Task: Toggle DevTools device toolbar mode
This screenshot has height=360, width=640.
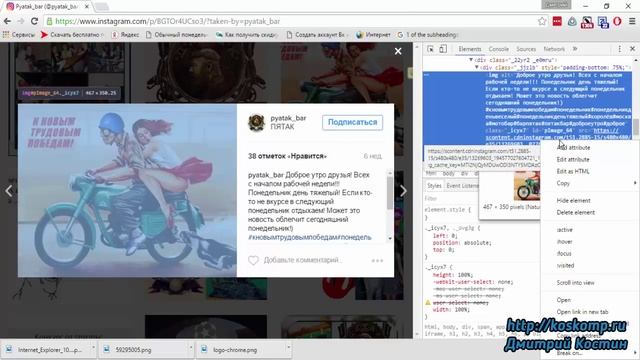Action: pos(443,49)
